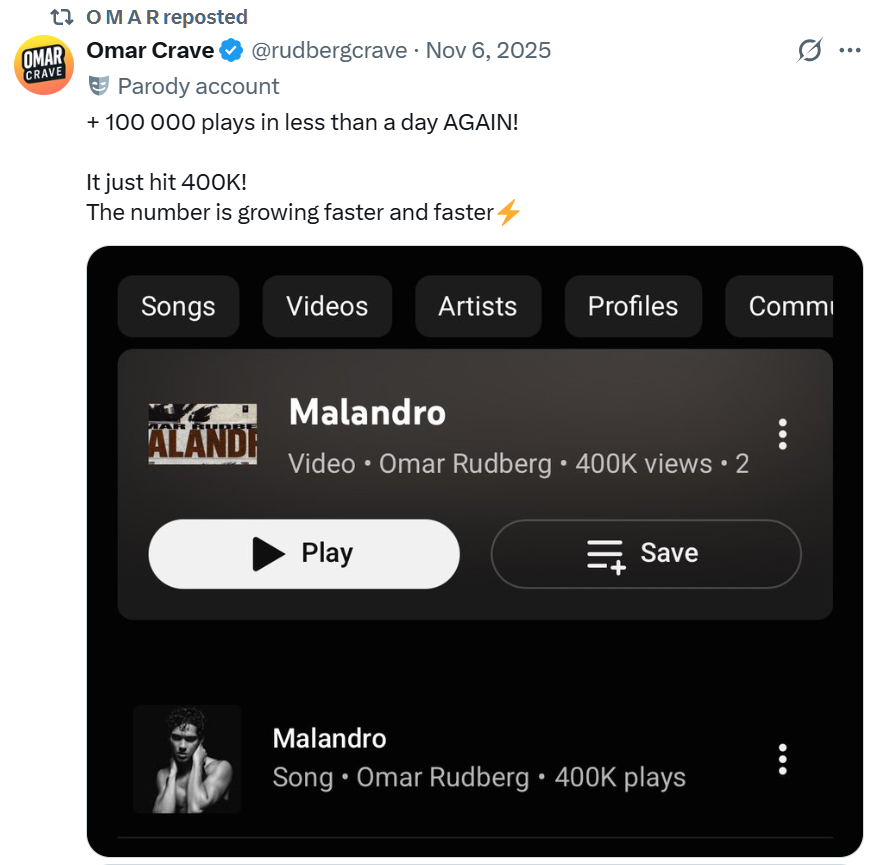Select the Songs filter tab
This screenshot has height=865, width=880.
178,306
